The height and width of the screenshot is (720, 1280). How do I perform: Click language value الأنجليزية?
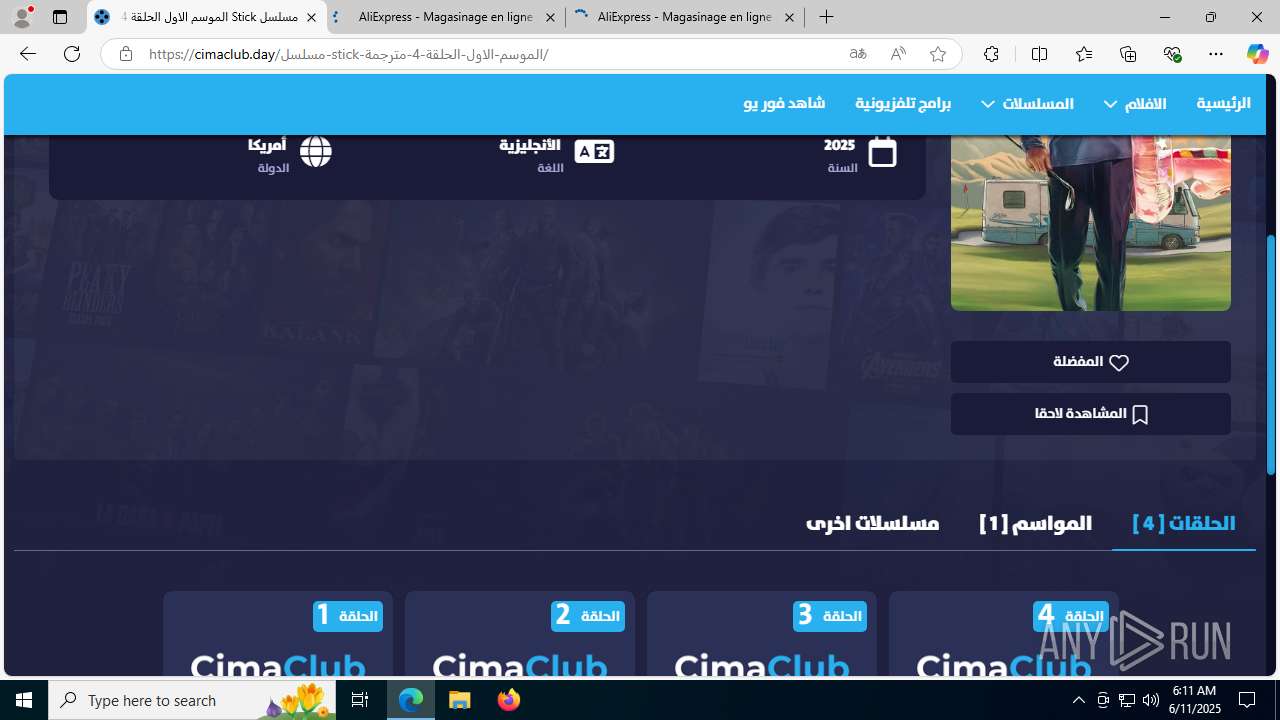pos(530,145)
